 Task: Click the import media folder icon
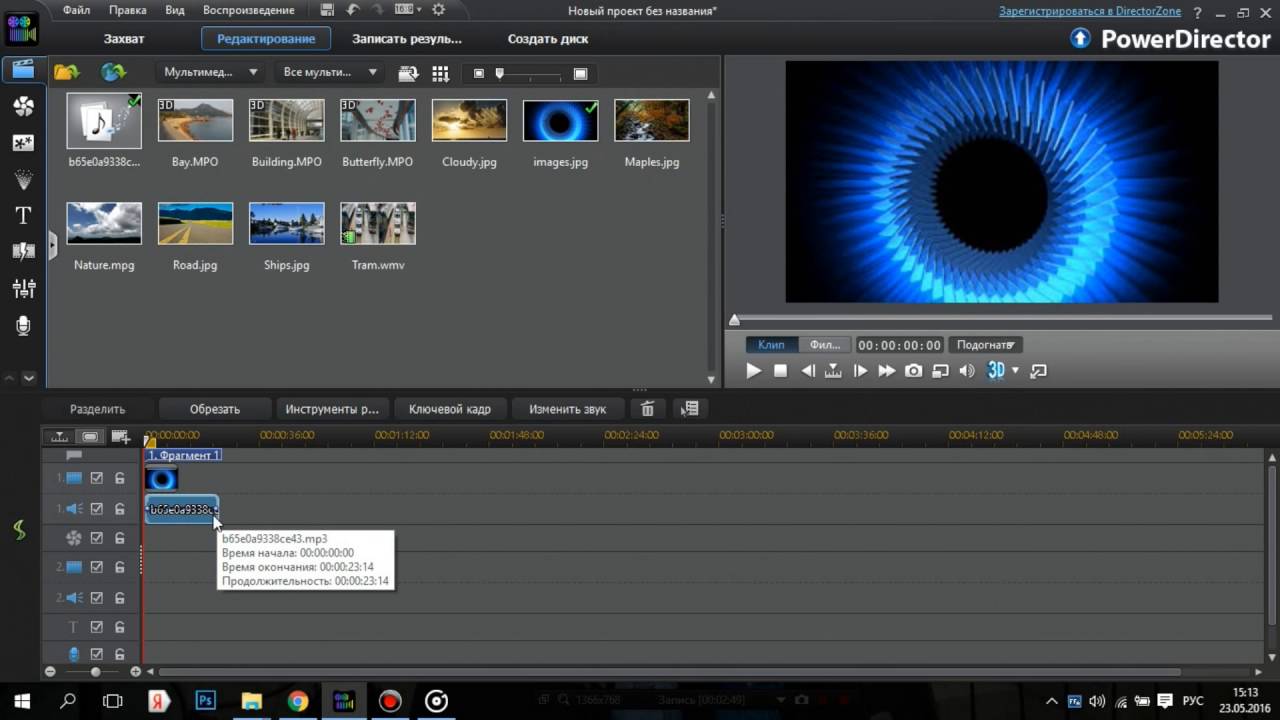coord(66,72)
